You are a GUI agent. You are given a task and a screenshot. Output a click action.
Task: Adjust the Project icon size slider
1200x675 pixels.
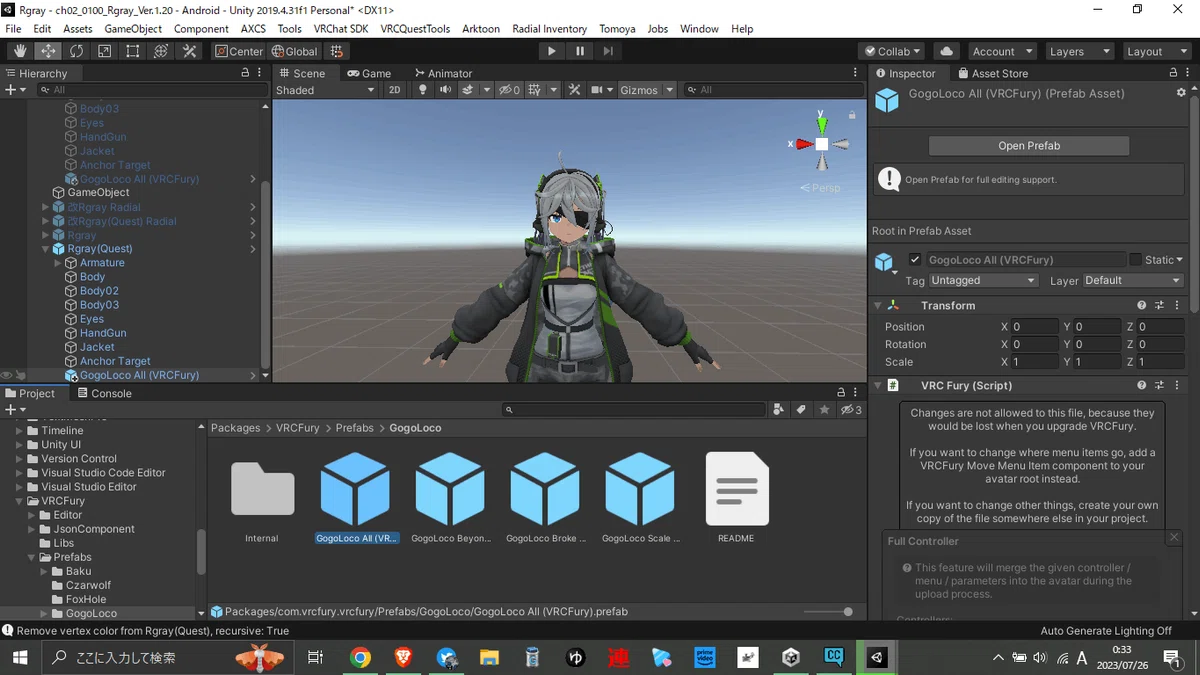click(828, 611)
